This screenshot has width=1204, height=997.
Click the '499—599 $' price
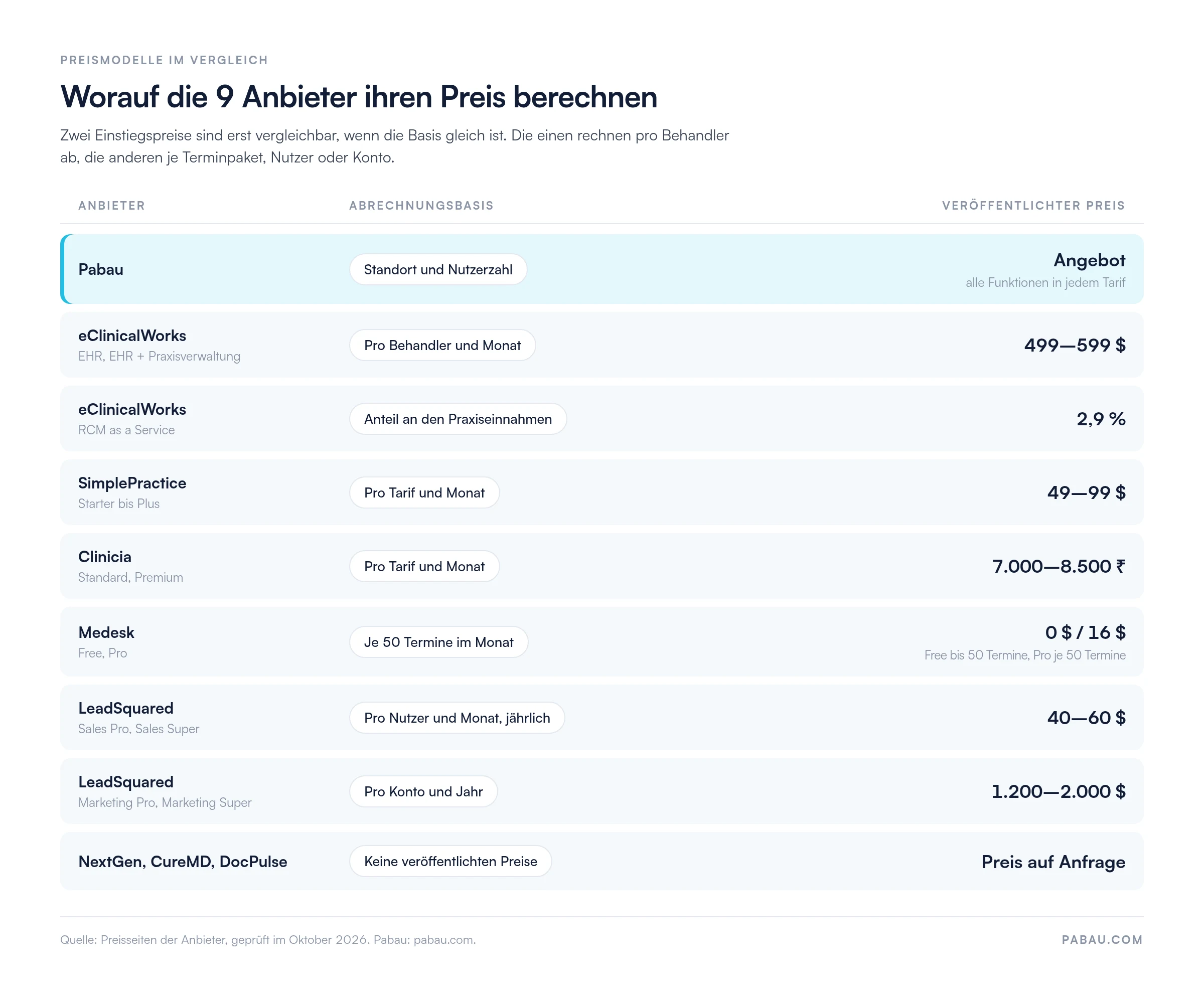point(1075,345)
